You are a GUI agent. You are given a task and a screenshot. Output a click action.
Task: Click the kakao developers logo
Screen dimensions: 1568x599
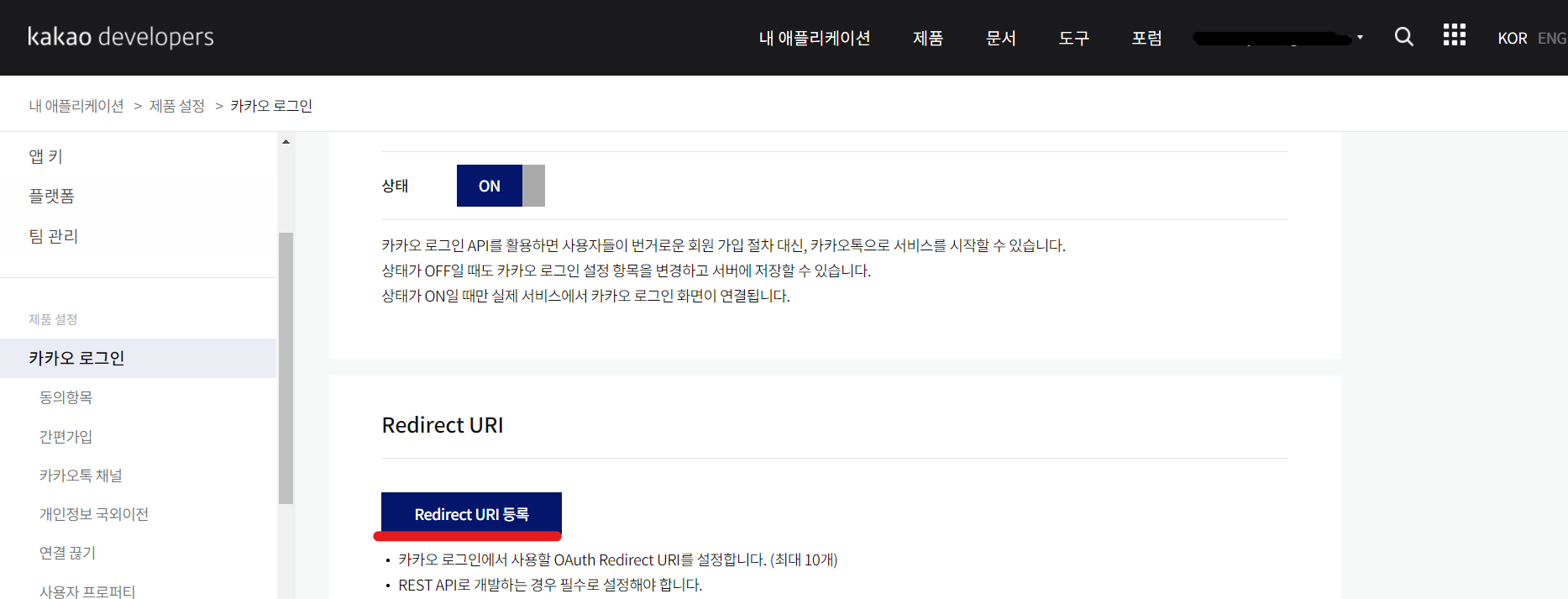120,37
